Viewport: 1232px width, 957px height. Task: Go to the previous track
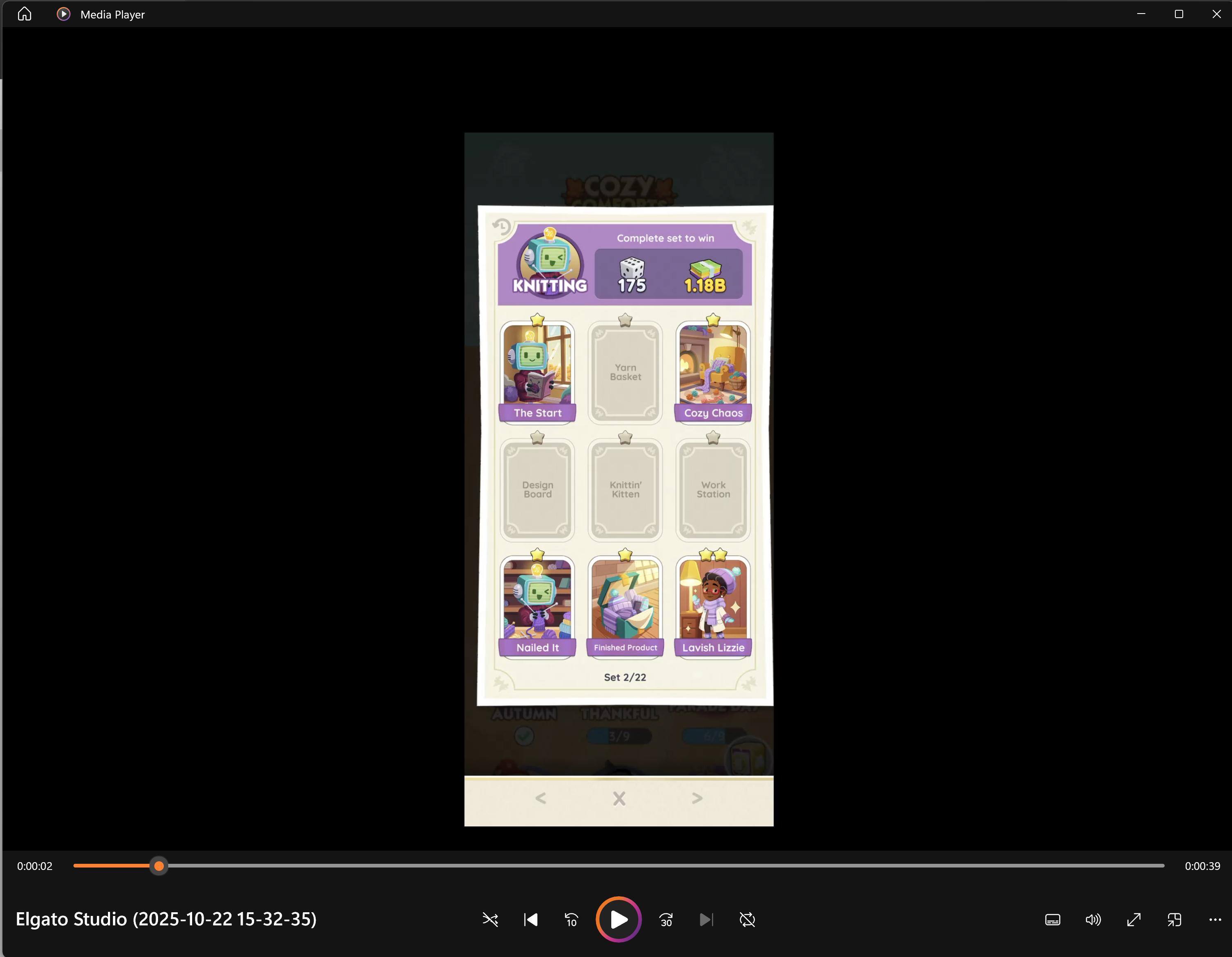[530, 920]
